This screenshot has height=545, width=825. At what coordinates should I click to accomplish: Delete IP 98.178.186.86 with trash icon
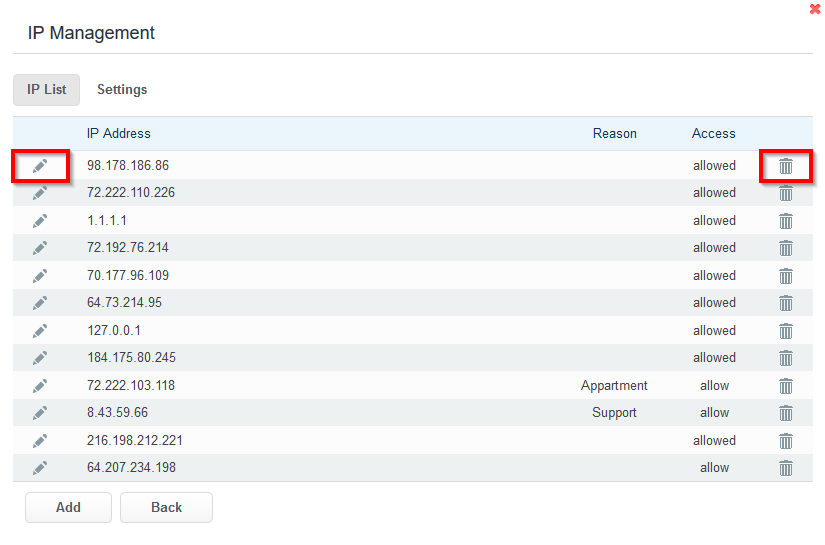tap(786, 166)
